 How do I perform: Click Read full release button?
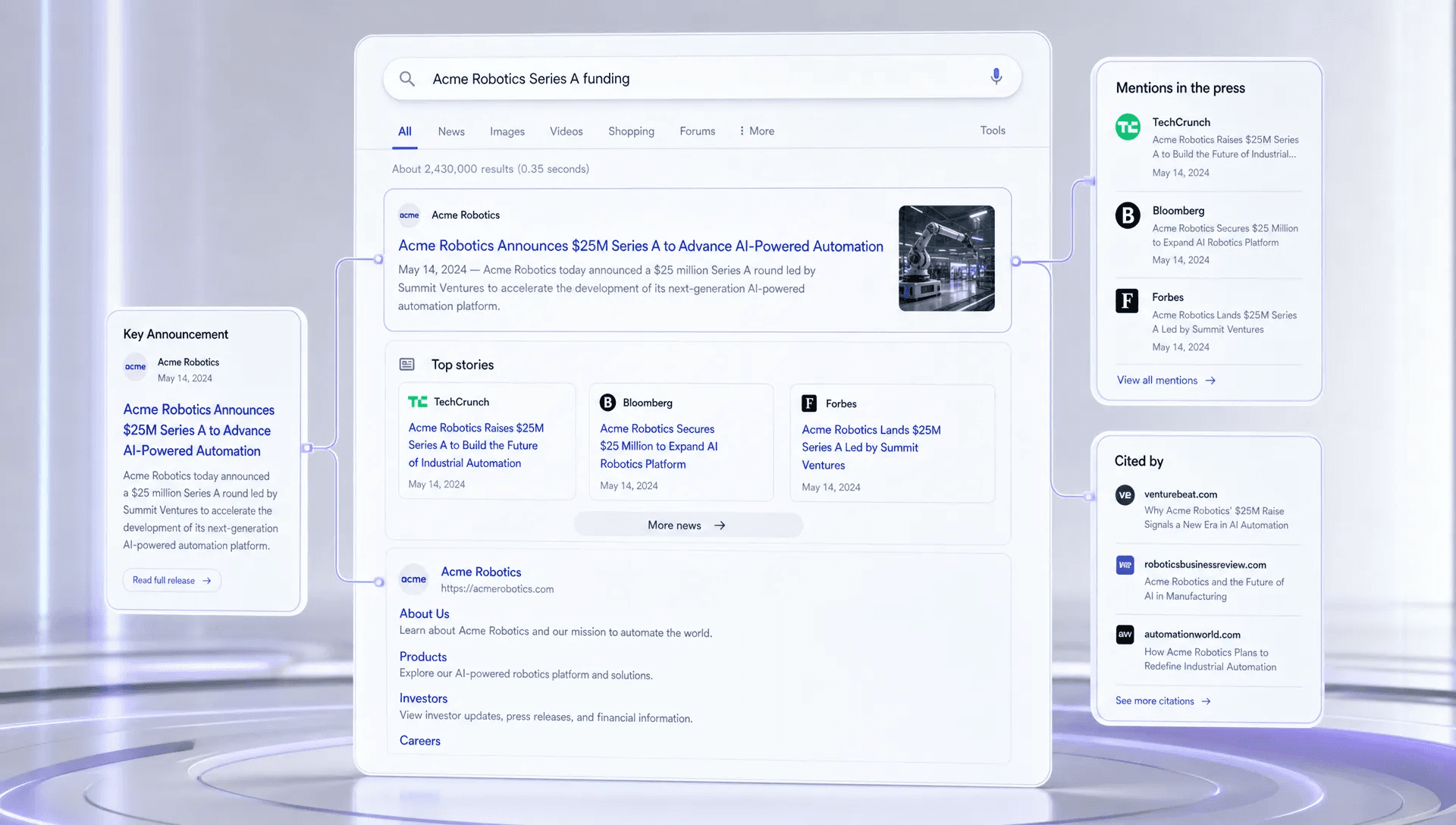pos(172,581)
